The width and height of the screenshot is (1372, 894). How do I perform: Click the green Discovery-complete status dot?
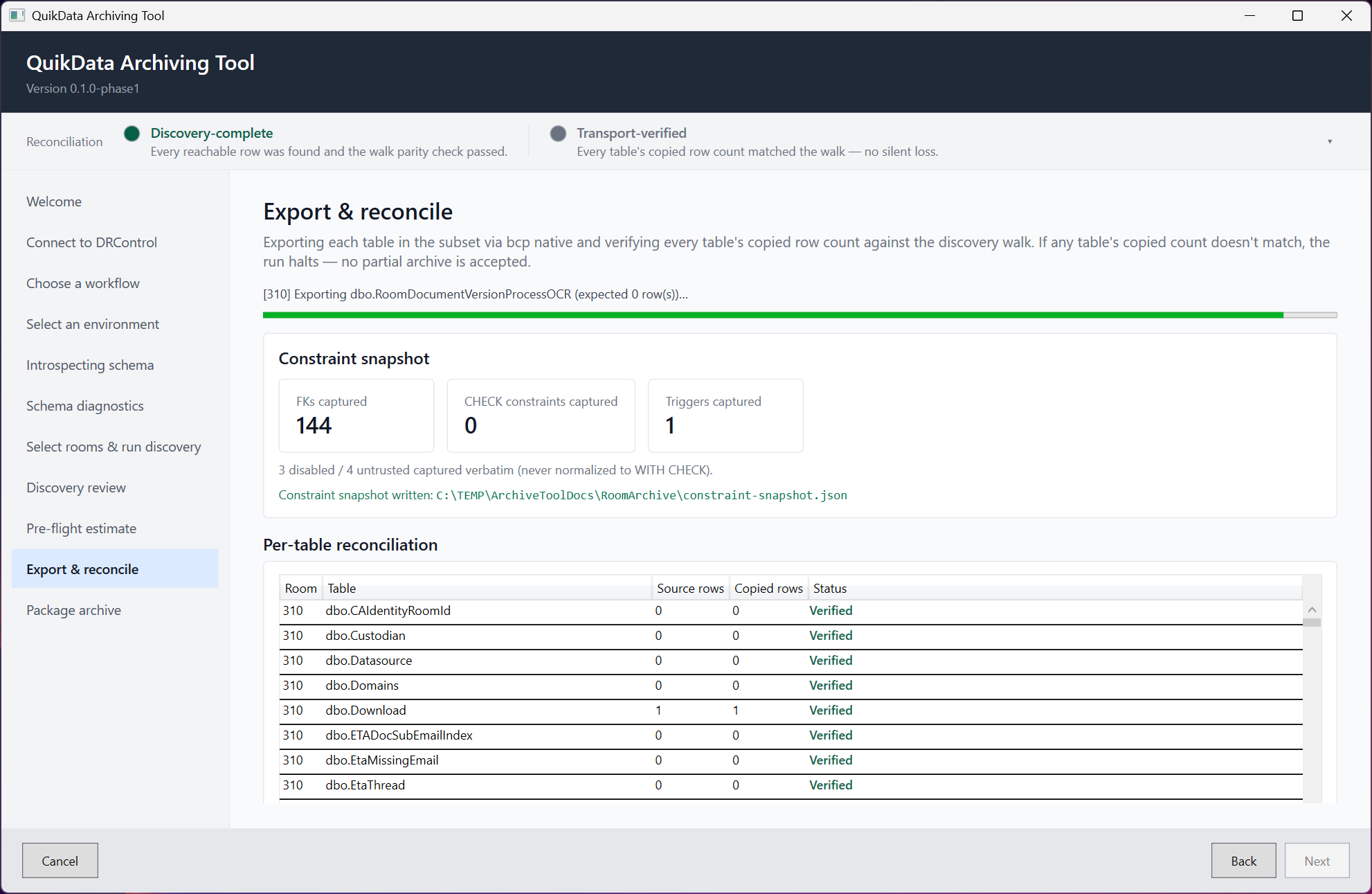pyautogui.click(x=132, y=133)
